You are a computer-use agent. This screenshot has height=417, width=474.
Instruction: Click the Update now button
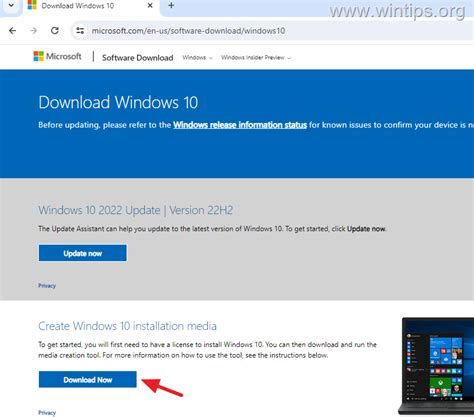pos(83,253)
